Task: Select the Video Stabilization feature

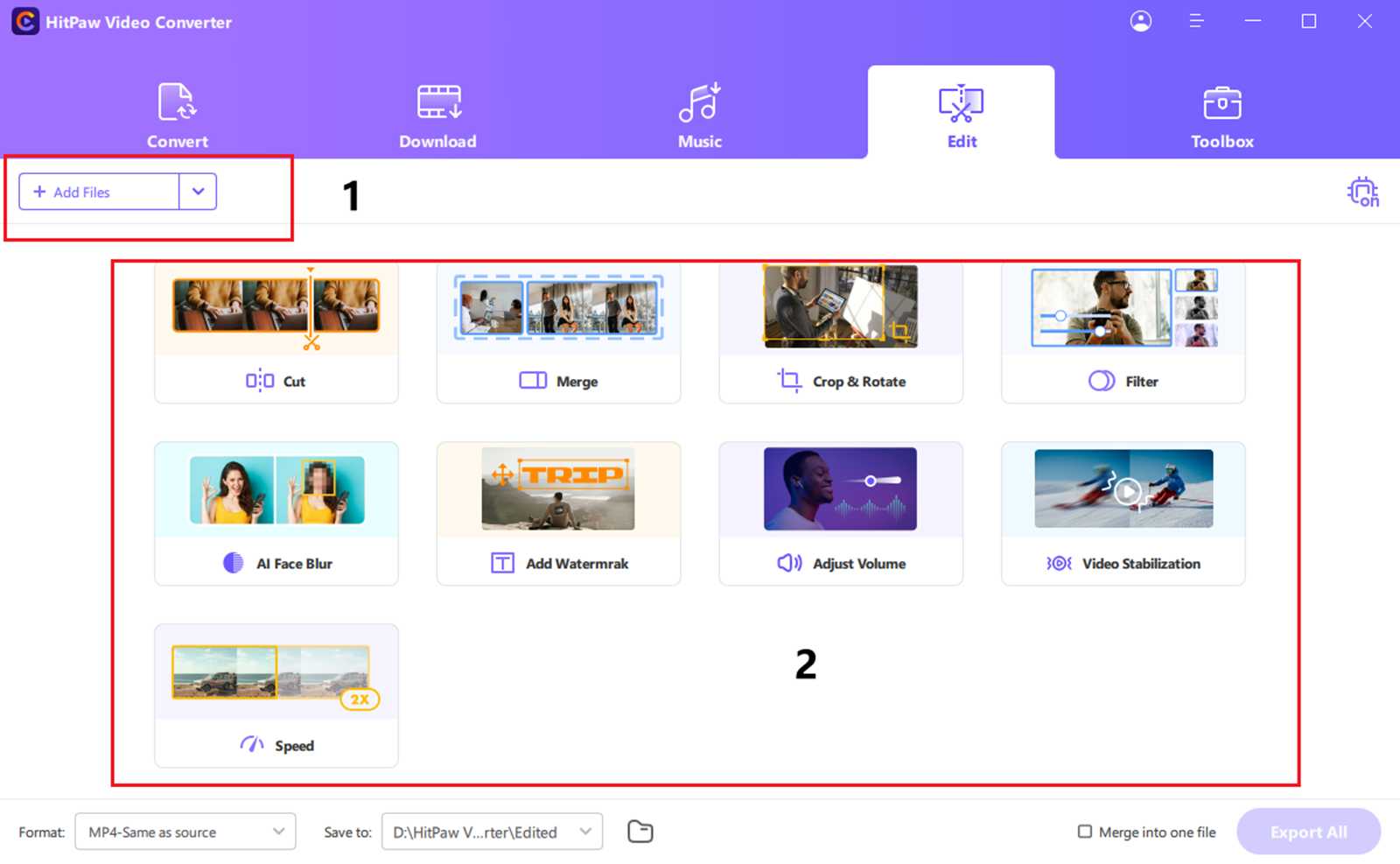Action: click(x=1123, y=512)
